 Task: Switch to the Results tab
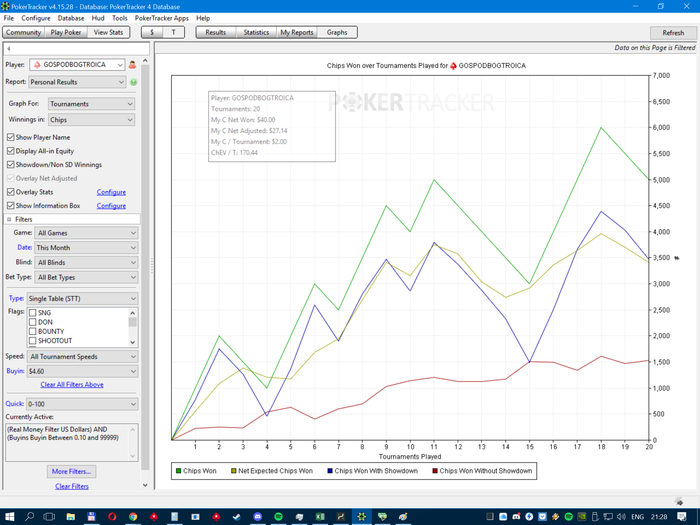point(216,33)
